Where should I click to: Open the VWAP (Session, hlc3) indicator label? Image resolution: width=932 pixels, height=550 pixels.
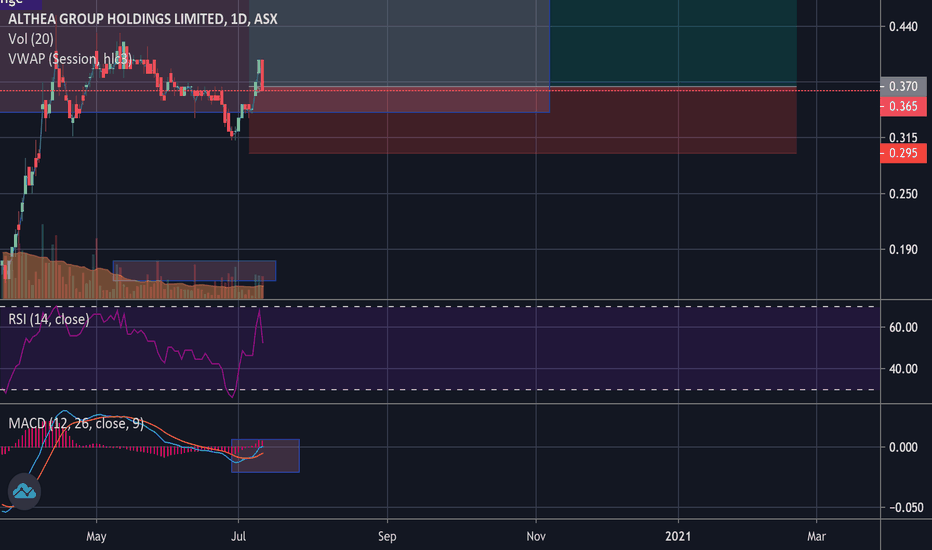70,59
